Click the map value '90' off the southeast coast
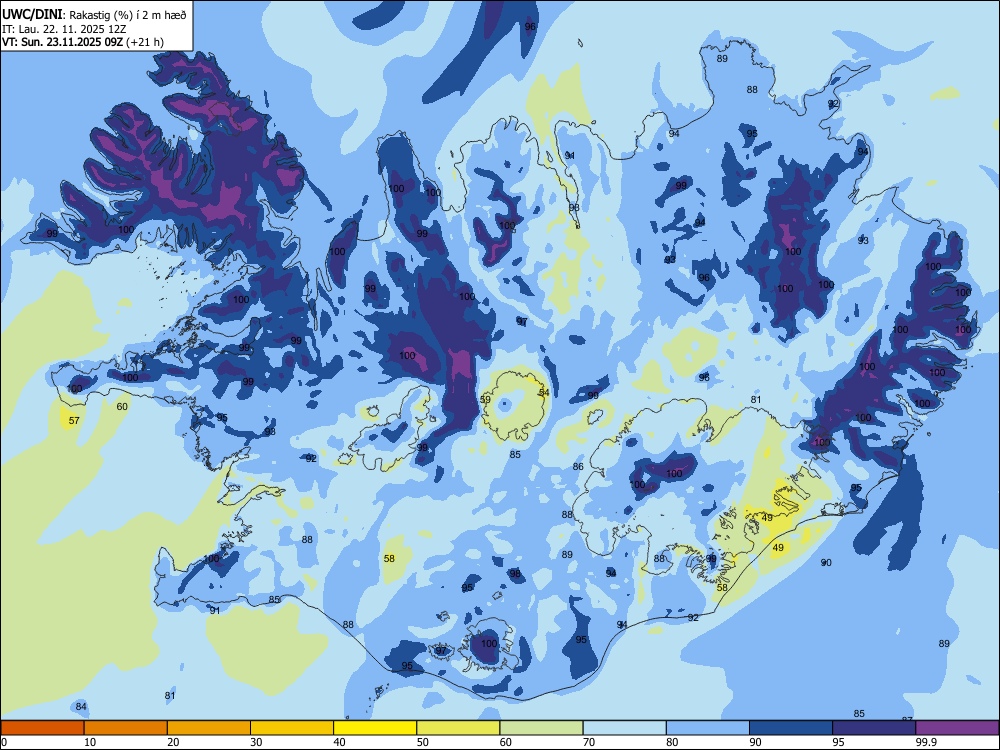Viewport: 1000px width, 750px height. 826,562
